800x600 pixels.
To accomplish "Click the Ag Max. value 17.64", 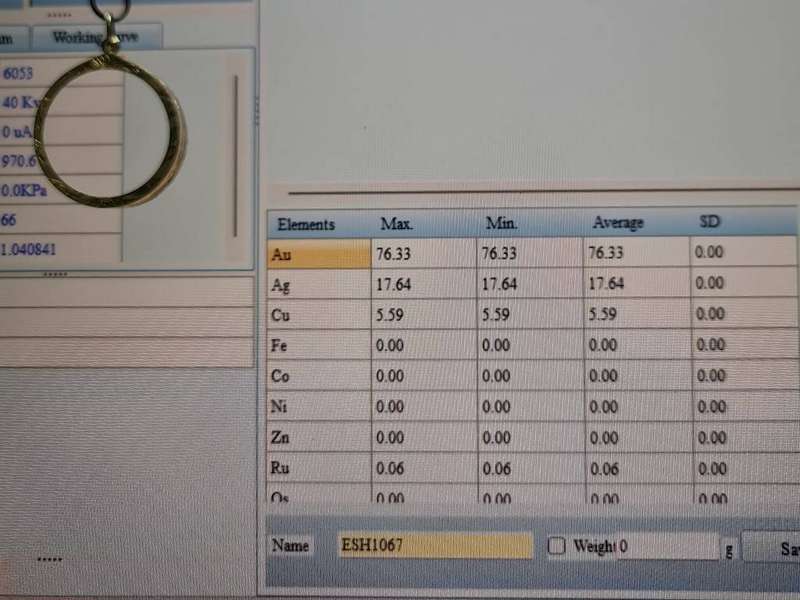I will 393,285.
